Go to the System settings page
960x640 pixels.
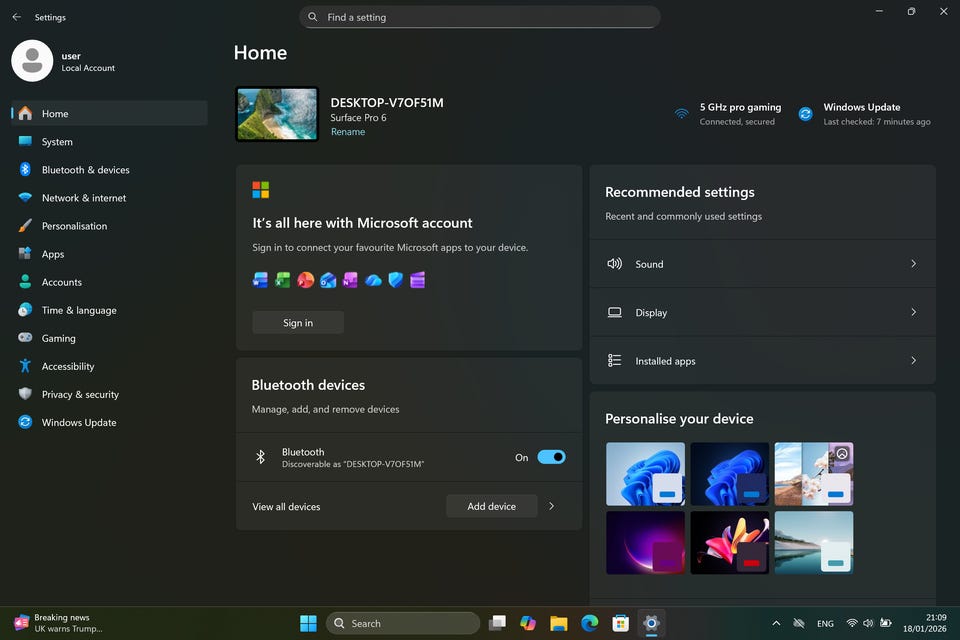point(57,142)
